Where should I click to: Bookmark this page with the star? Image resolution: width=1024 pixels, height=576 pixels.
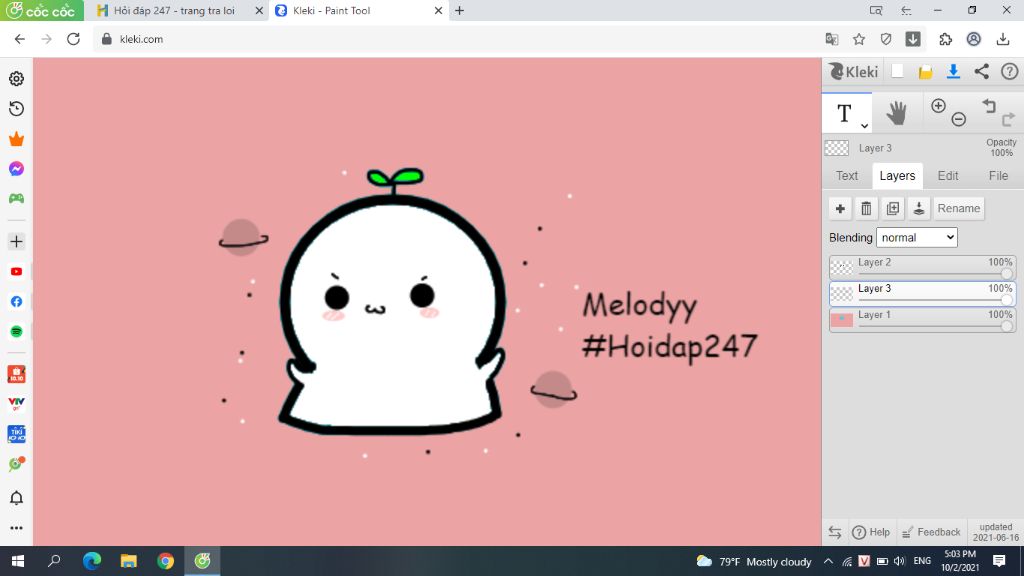(859, 39)
